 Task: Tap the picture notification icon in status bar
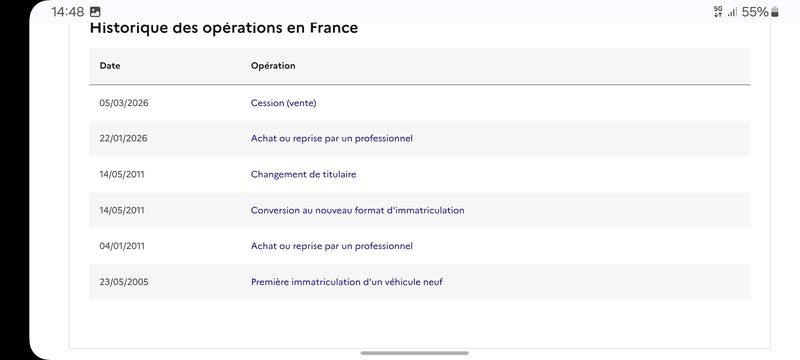(95, 12)
